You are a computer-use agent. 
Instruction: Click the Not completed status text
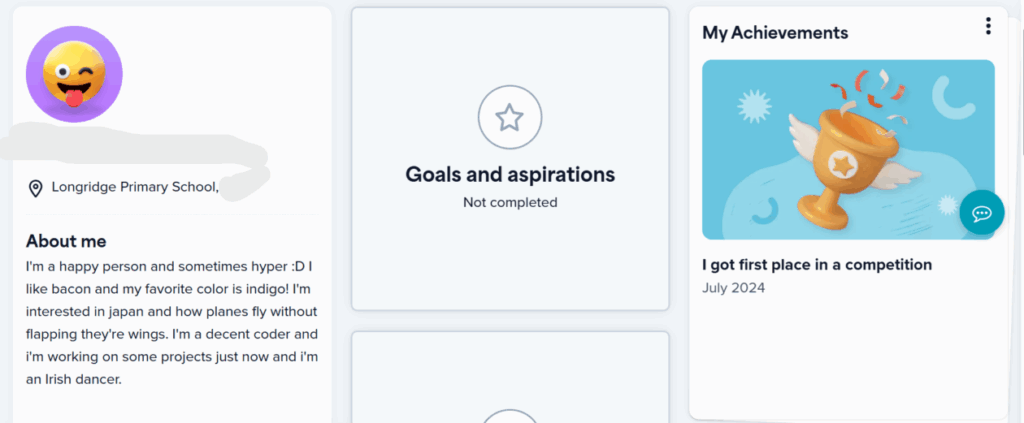510,203
